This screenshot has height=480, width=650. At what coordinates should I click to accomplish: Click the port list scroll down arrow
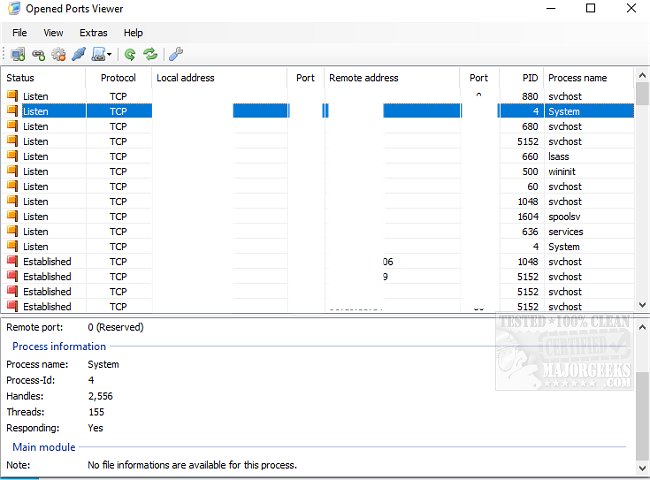(641, 305)
